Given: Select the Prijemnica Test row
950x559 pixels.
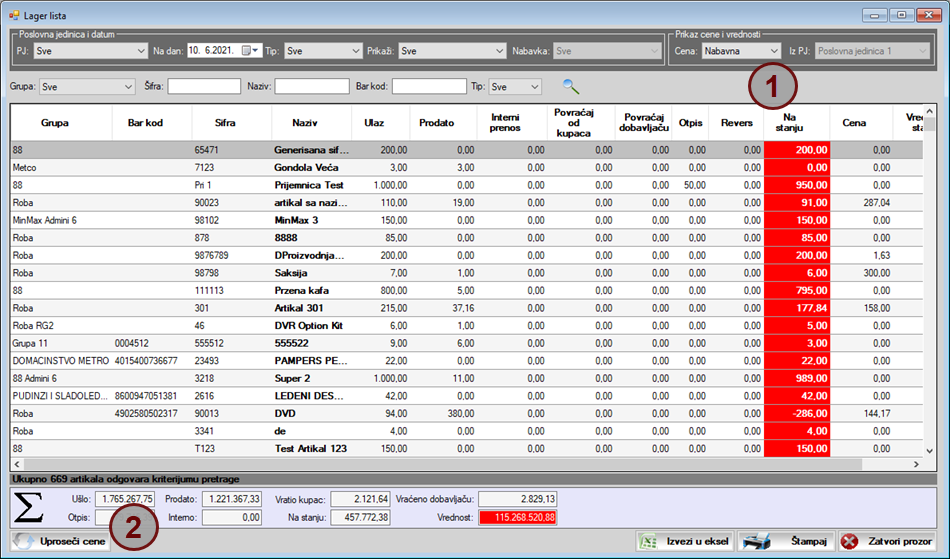Looking at the screenshot, I should [x=467, y=185].
